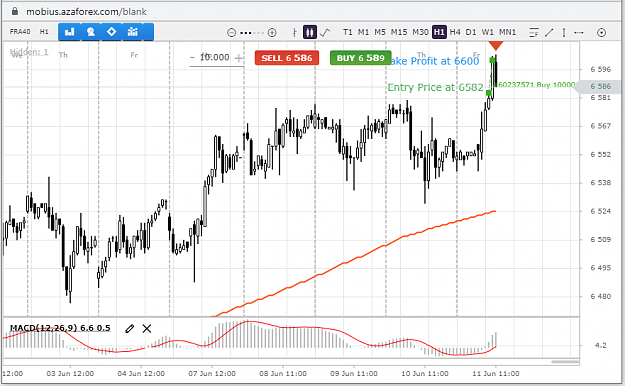The image size is (625, 386).
Task: Select the candlestick chart type icon
Action: click(310, 32)
